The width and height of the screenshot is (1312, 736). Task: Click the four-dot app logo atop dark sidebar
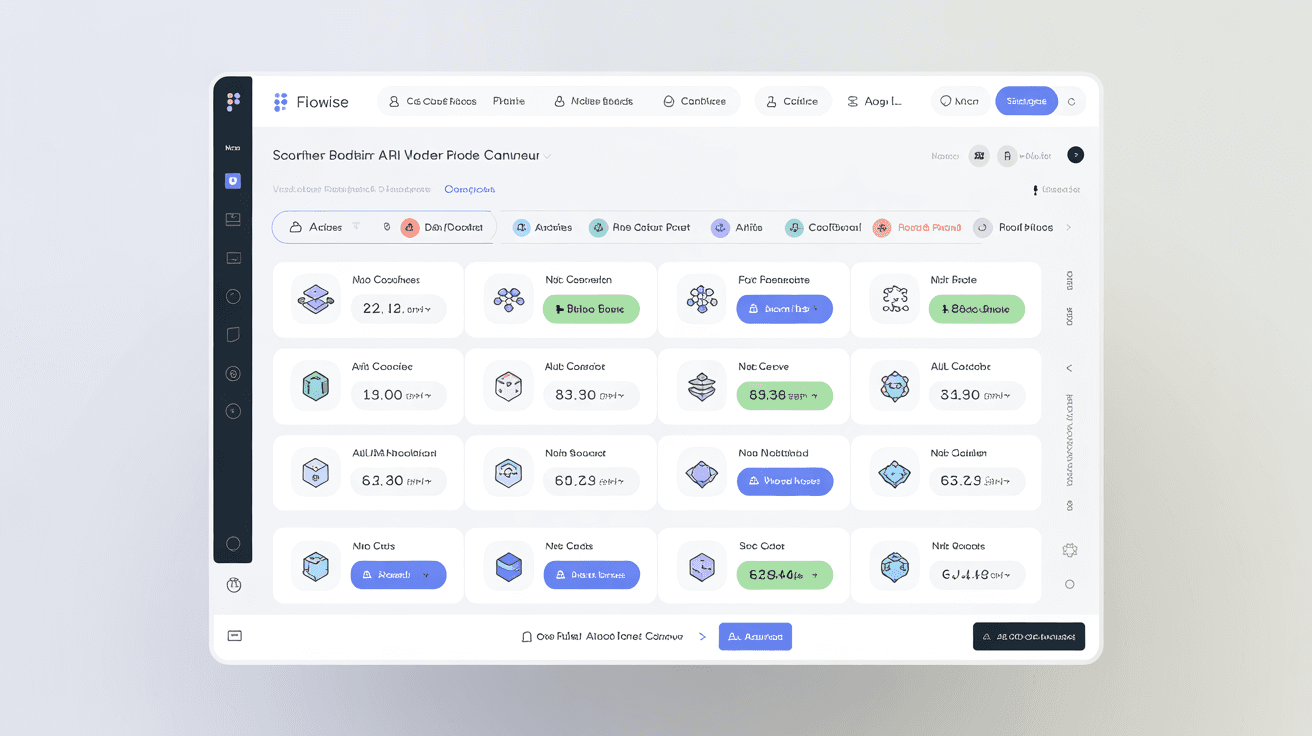[233, 101]
